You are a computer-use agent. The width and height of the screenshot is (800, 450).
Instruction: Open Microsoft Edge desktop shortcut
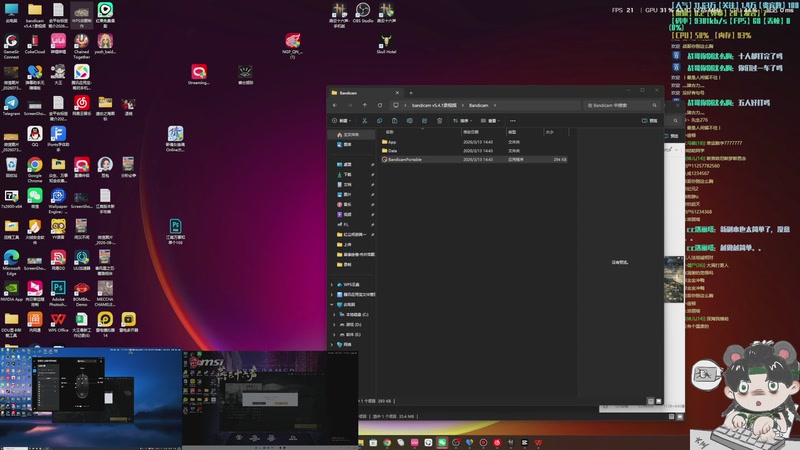point(11,262)
